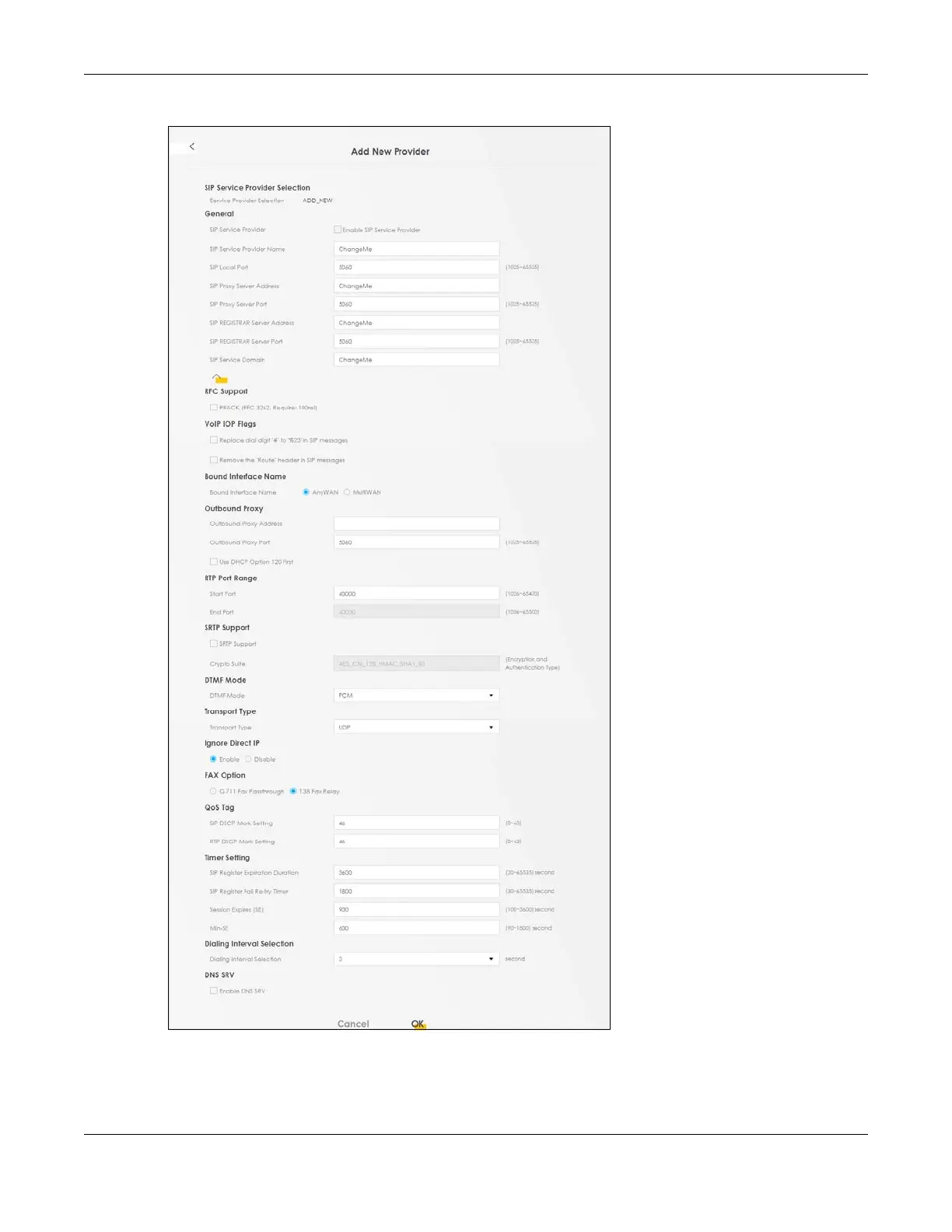
Task: Tick the PRACK (RFC 3262) checkbox
Action: (x=213, y=407)
